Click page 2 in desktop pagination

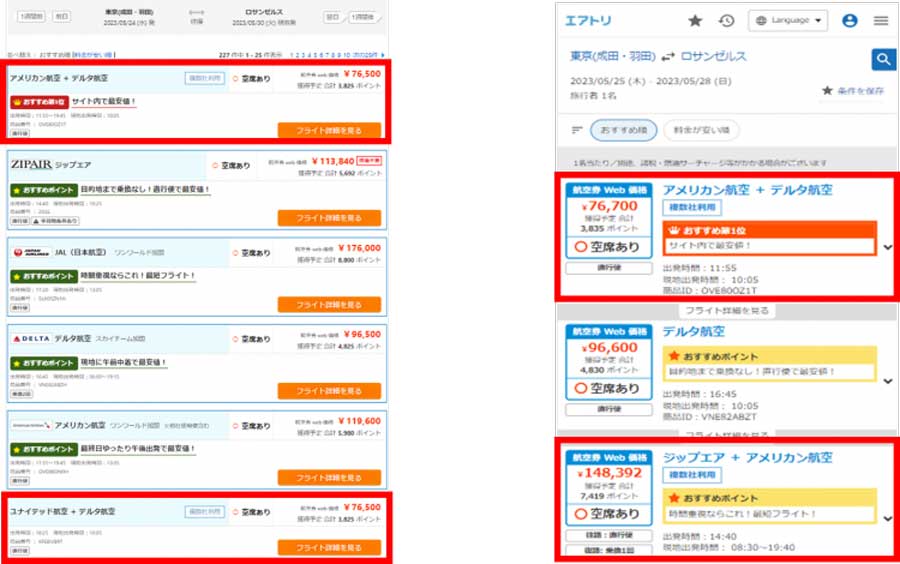click(298, 55)
